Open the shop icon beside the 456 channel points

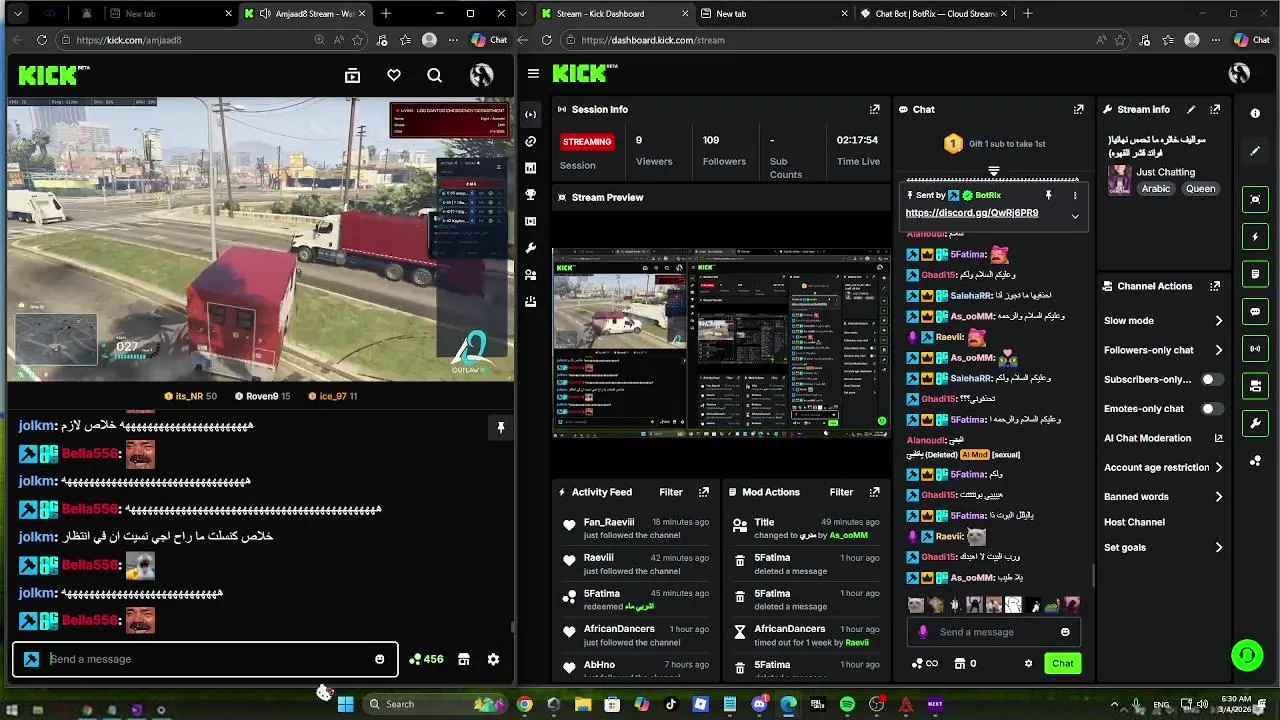[x=463, y=659]
